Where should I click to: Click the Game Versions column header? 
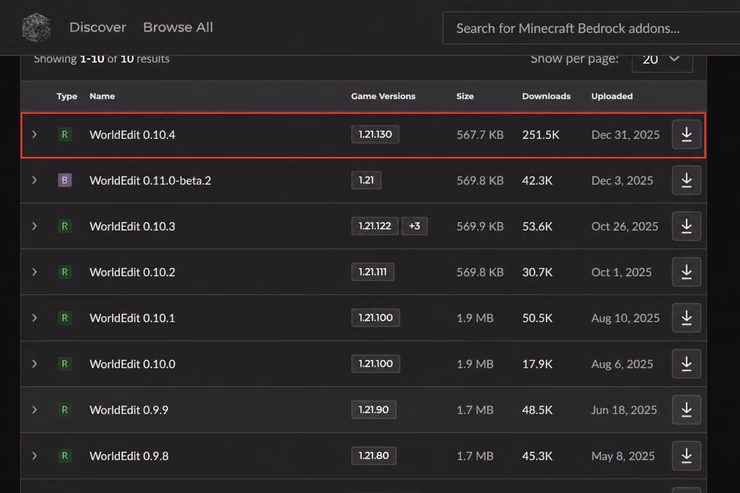[383, 96]
